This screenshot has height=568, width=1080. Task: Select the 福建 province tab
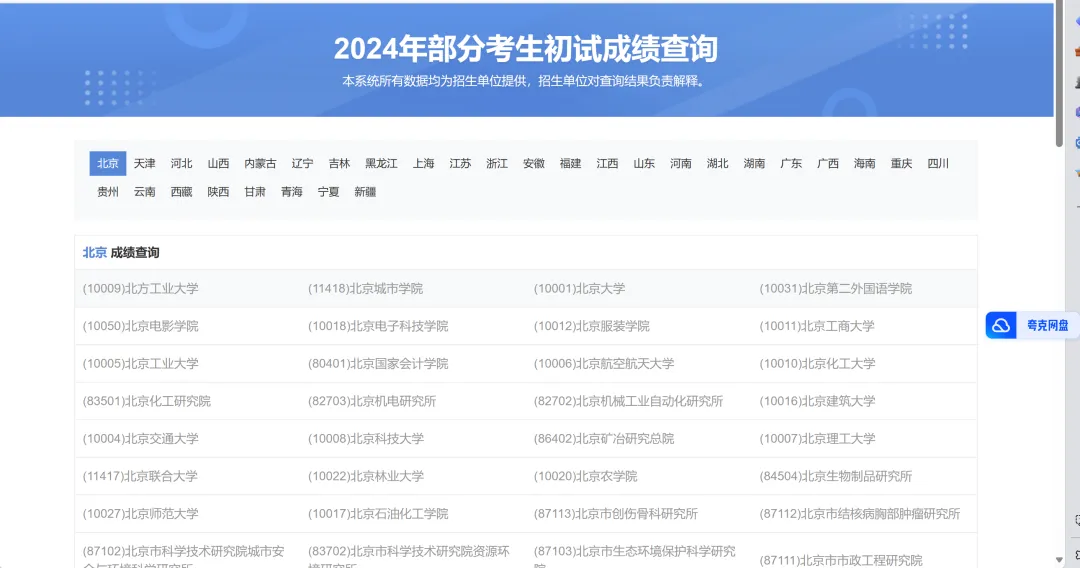pyautogui.click(x=570, y=163)
